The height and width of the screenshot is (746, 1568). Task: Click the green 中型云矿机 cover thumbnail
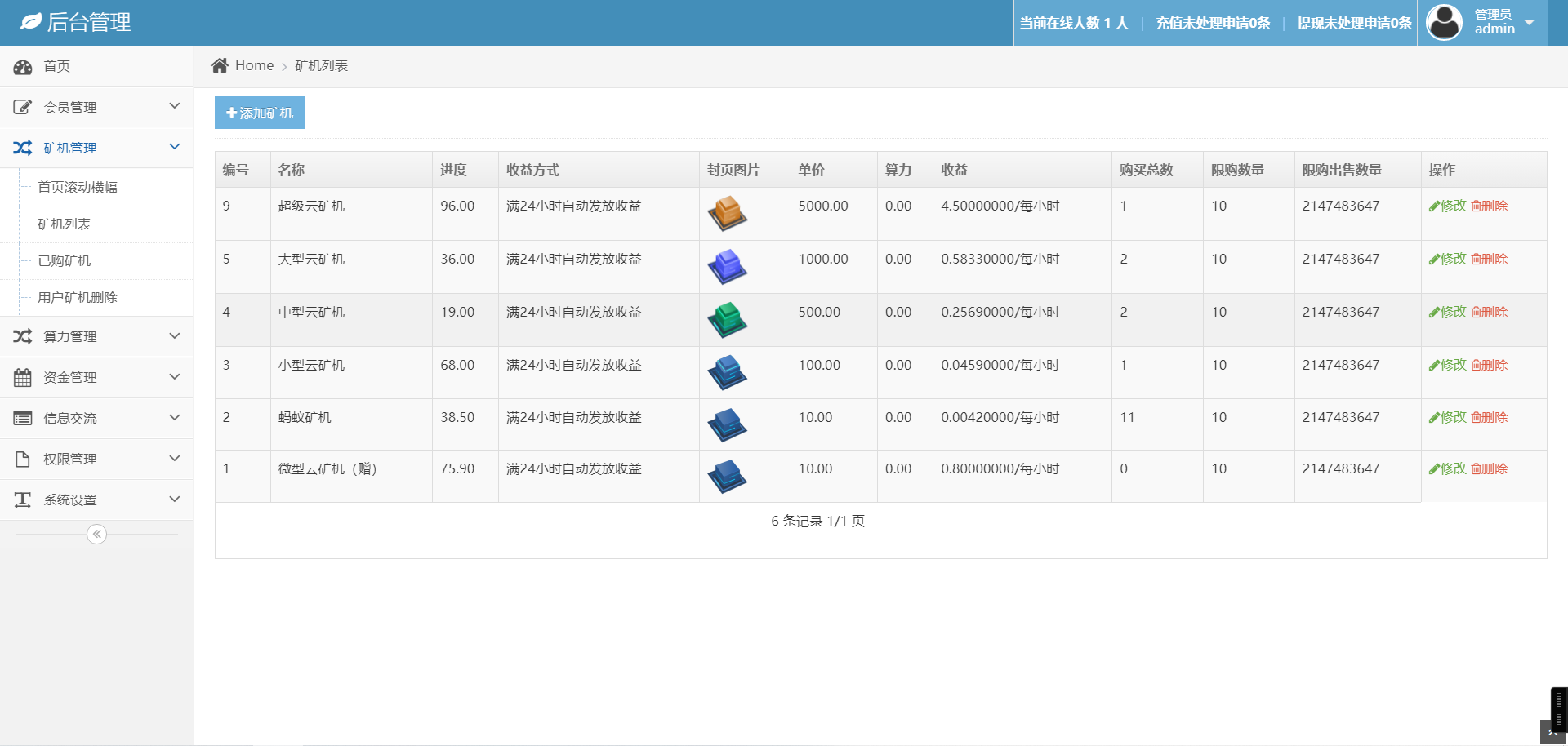tap(727, 319)
